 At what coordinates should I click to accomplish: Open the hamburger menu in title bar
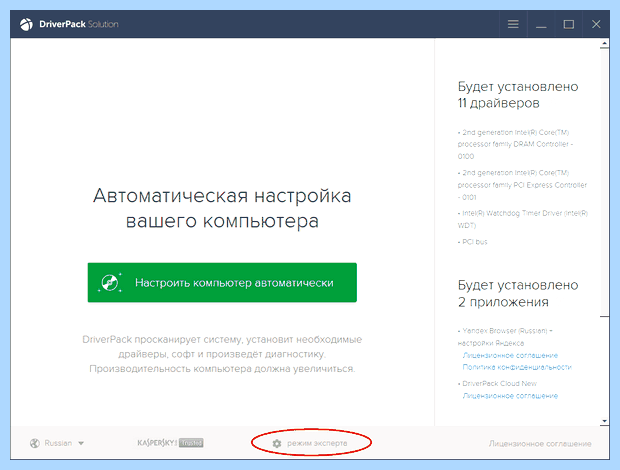point(513,24)
